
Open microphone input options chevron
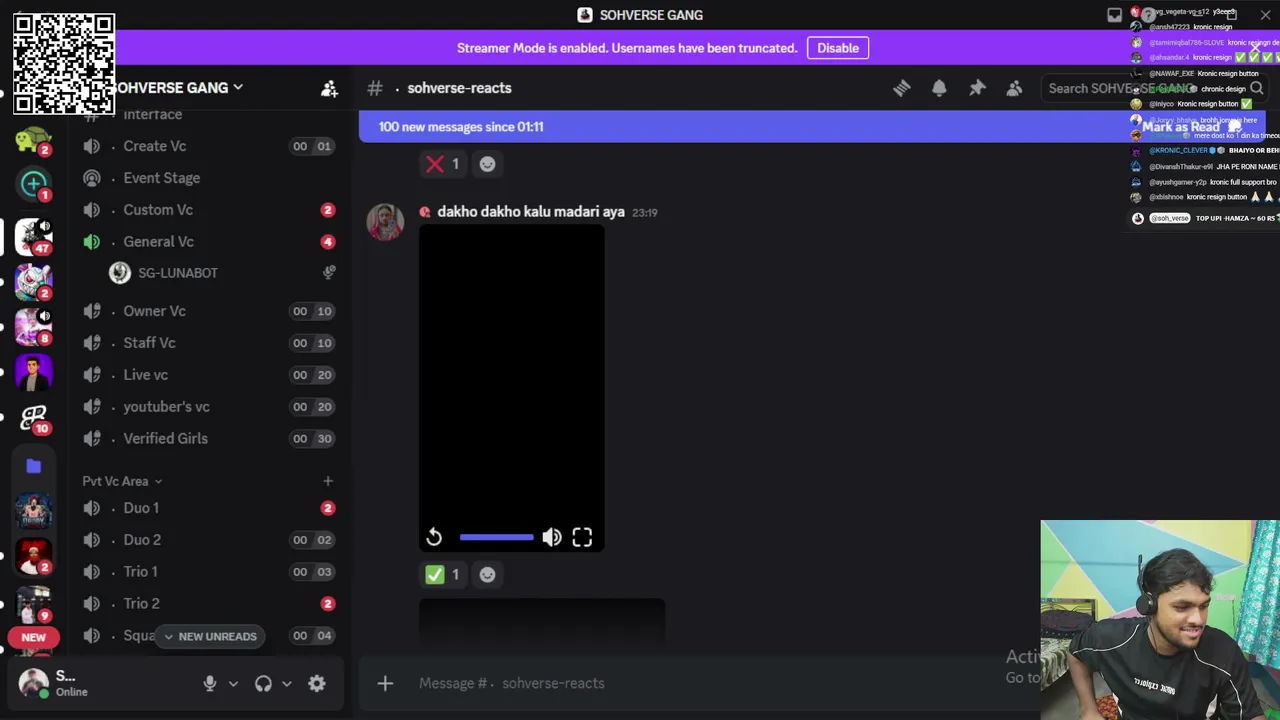233,684
